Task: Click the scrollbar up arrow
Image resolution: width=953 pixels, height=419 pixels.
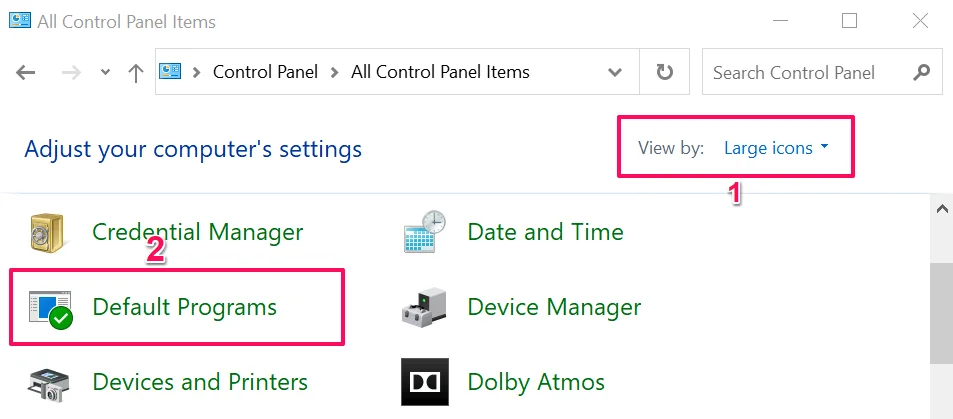Action: [x=942, y=209]
